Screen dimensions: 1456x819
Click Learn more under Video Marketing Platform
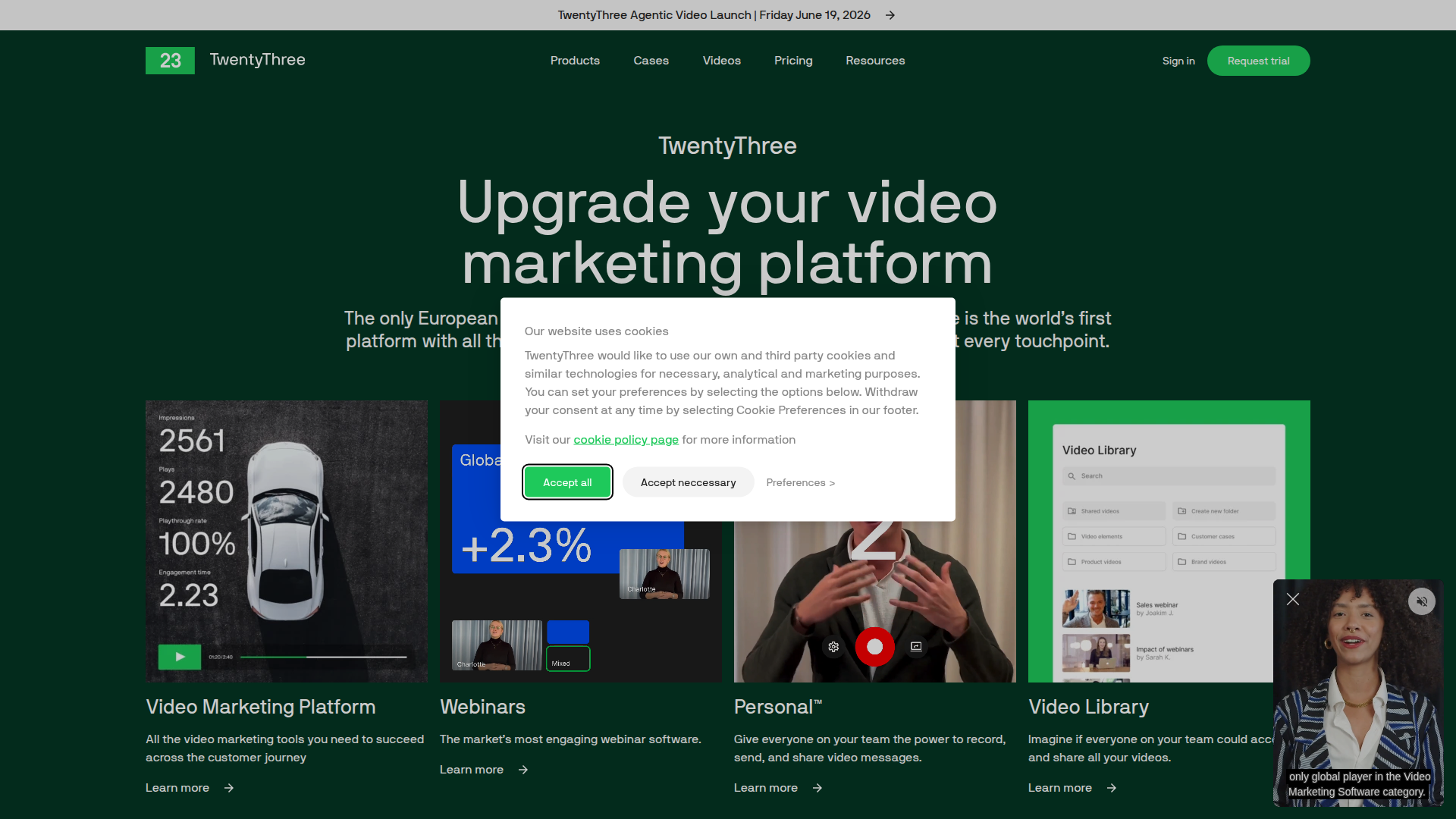[x=177, y=788]
